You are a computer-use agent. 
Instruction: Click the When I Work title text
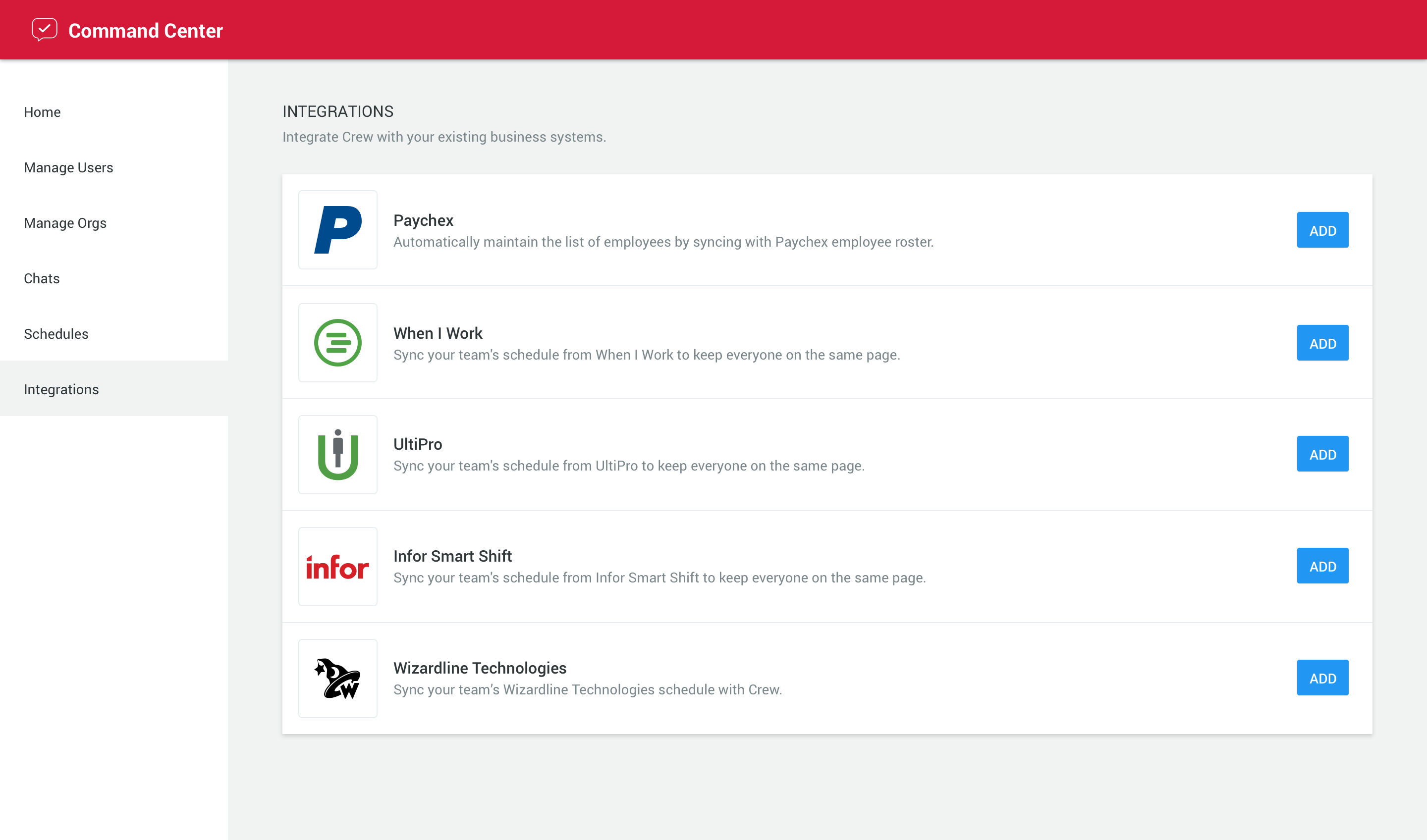click(x=438, y=333)
